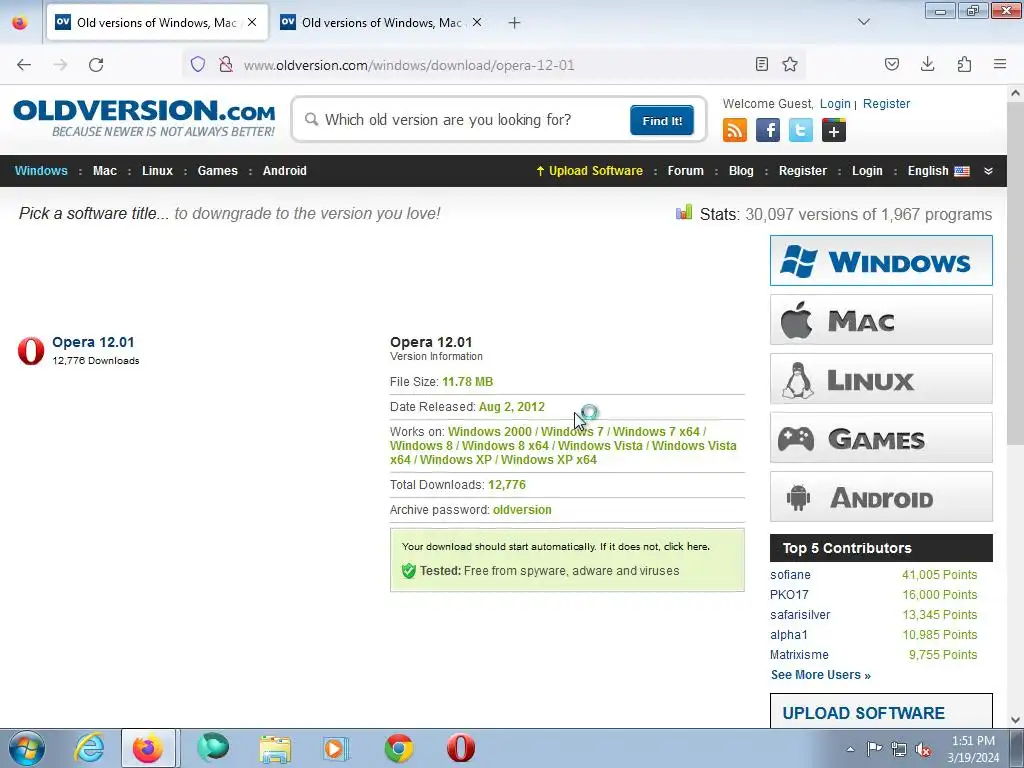Open contributor sofiane's profile
1024x768 pixels.
pos(790,575)
